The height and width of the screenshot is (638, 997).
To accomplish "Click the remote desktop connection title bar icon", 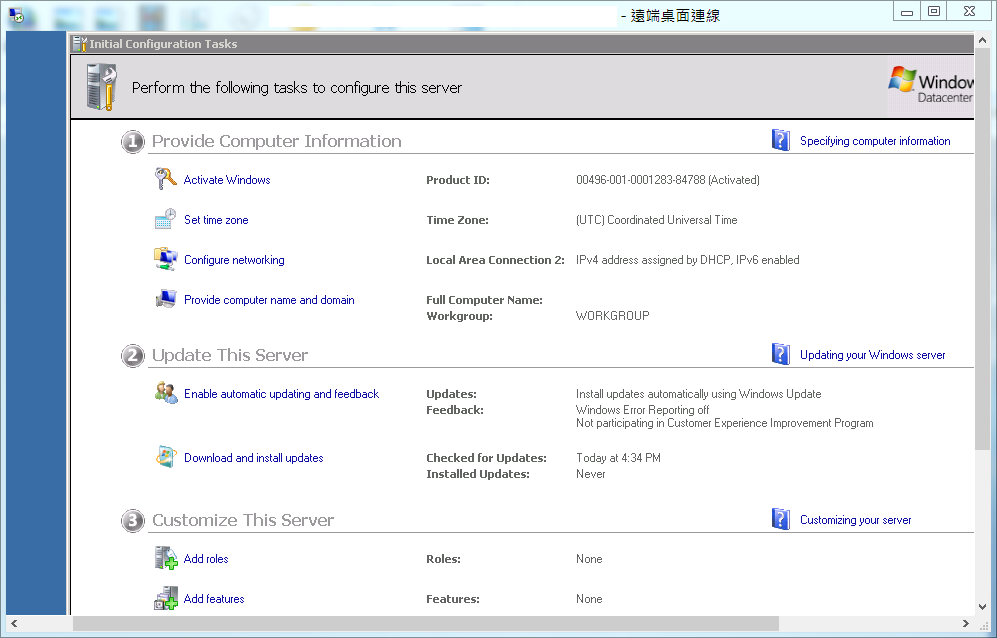I will tap(16, 16).
